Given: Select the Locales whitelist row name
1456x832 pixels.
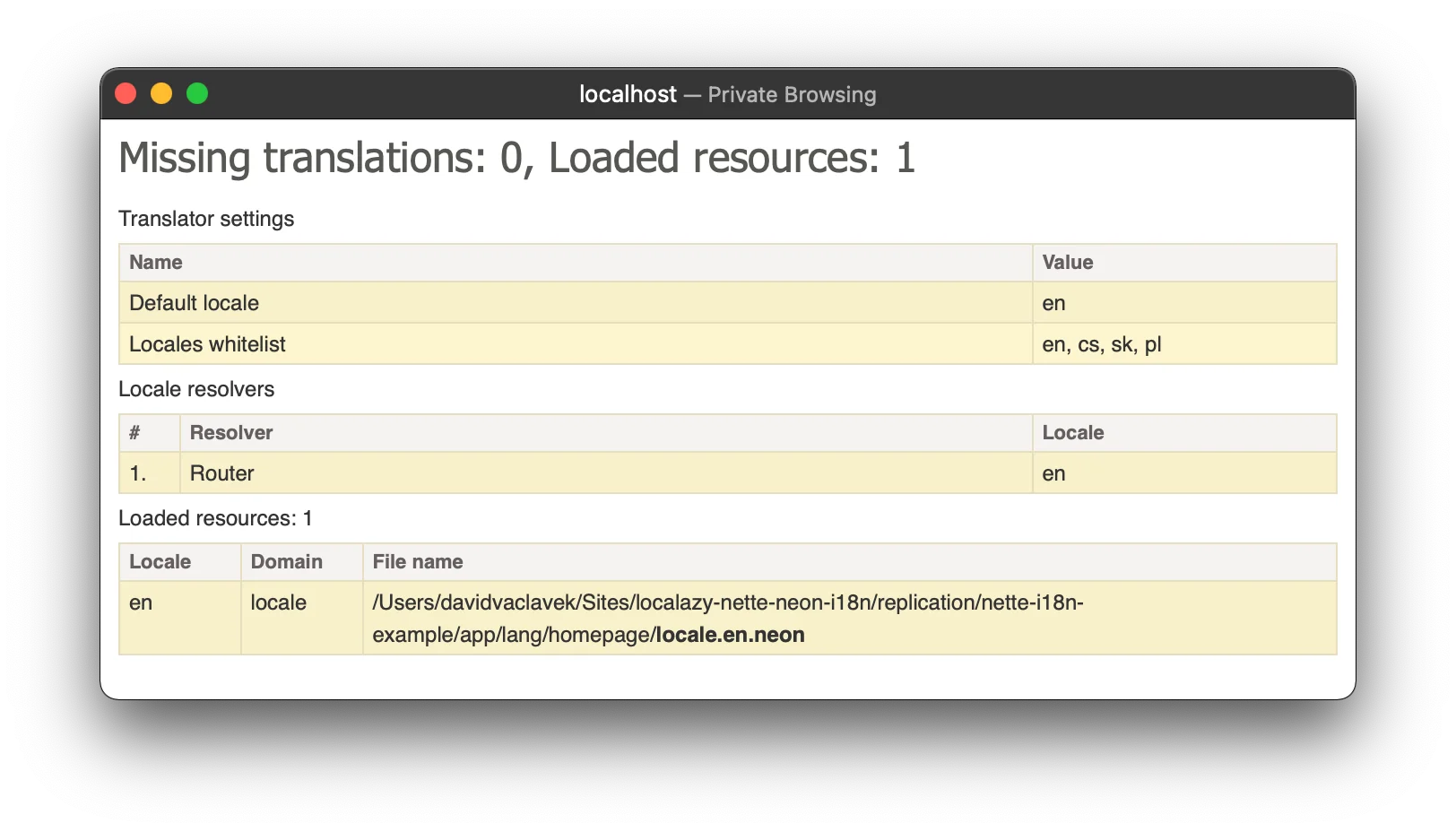Looking at the screenshot, I should tap(207, 344).
